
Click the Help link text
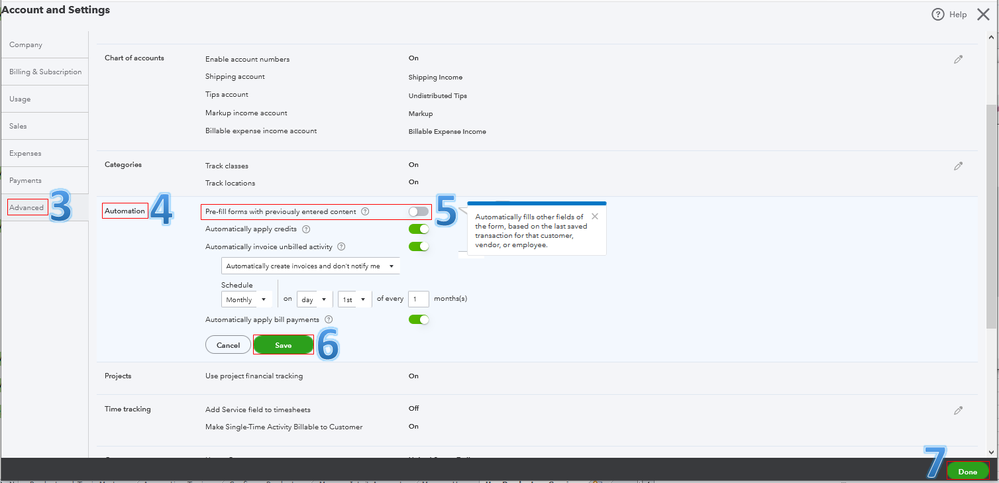[958, 15]
